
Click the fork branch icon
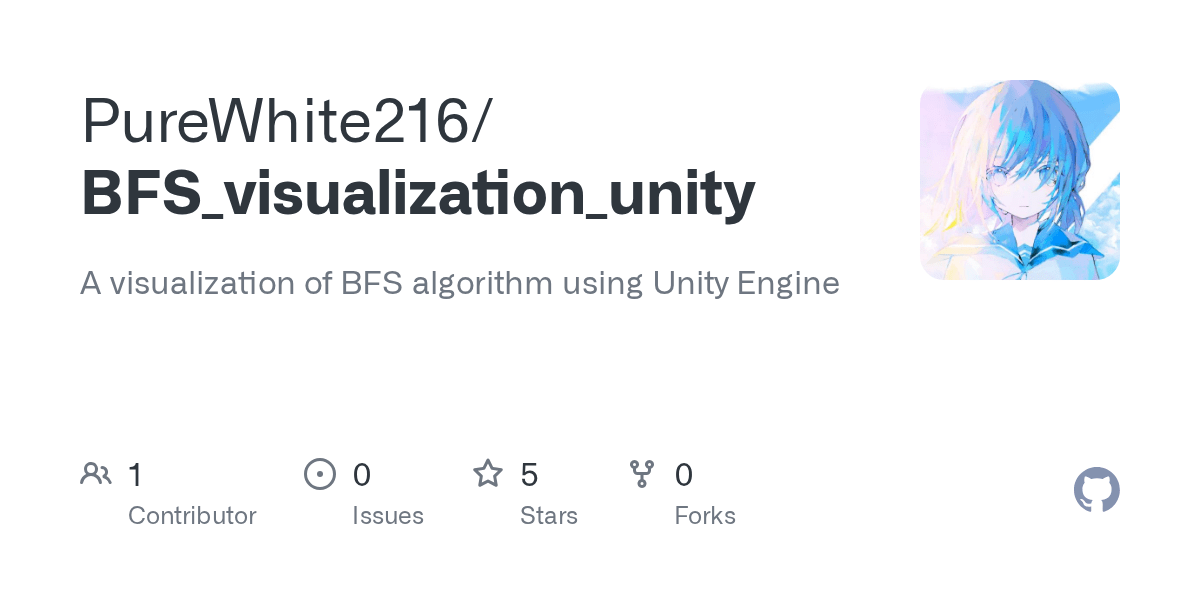(642, 474)
